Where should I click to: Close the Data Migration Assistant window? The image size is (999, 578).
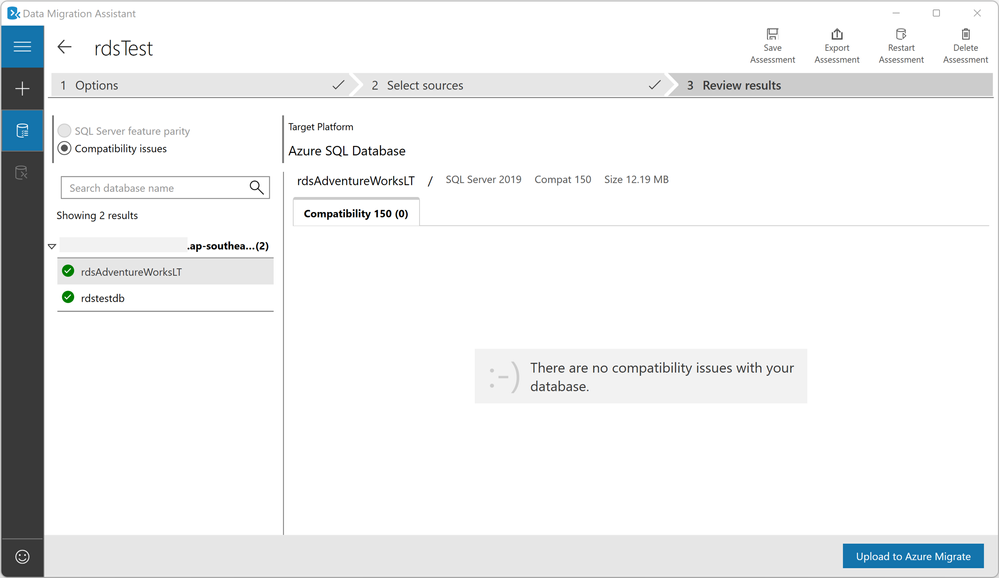click(977, 13)
